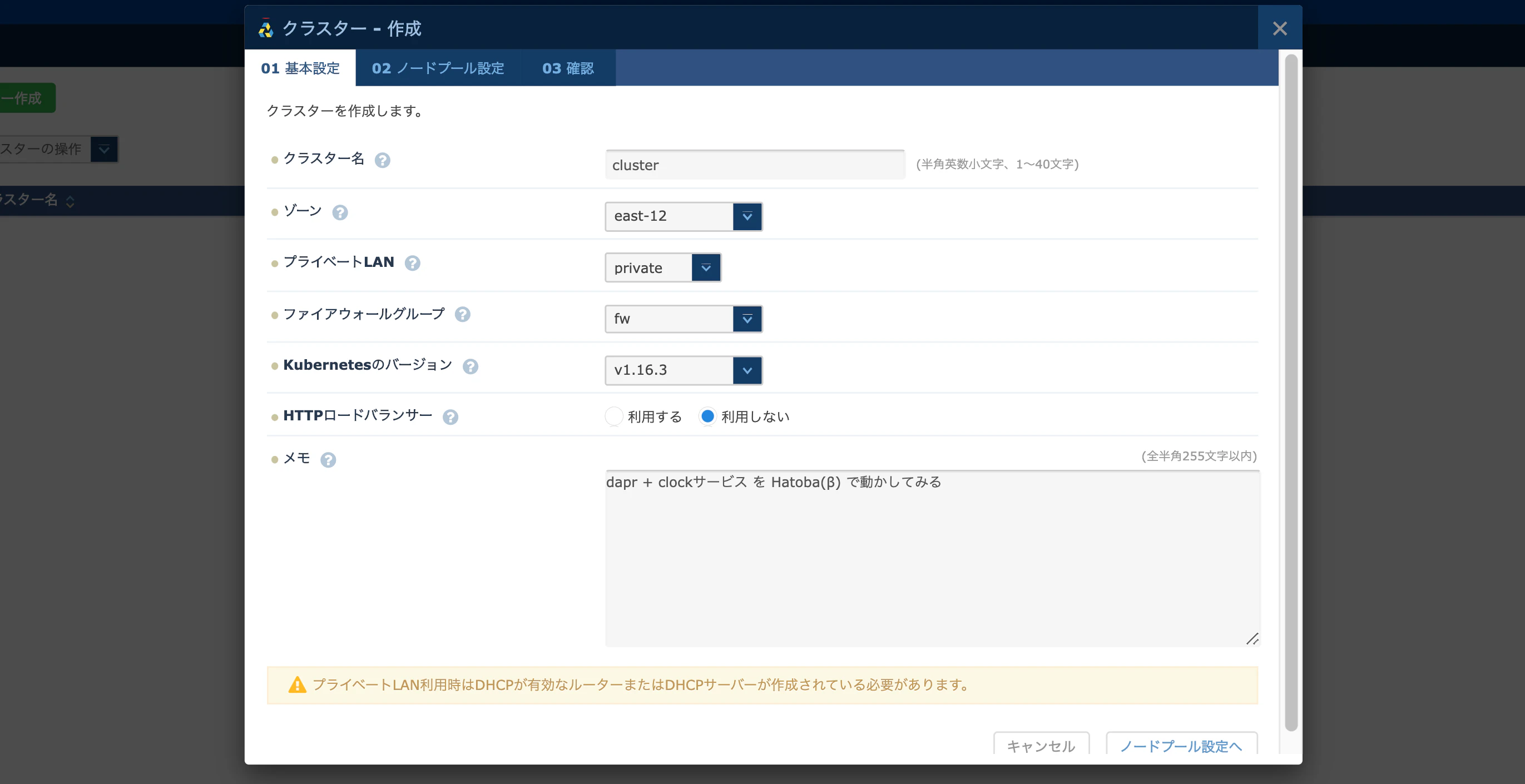Switch to 02 ノードプール設定 tab
Viewport: 1525px width, 784px height.
[x=438, y=68]
